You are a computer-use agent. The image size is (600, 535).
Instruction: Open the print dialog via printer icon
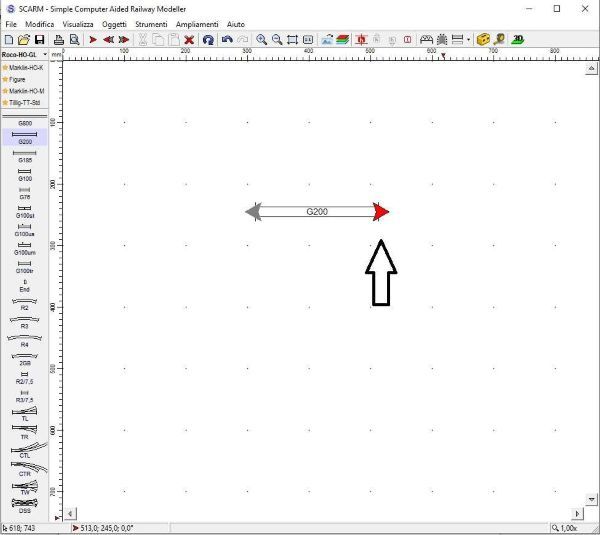point(58,40)
